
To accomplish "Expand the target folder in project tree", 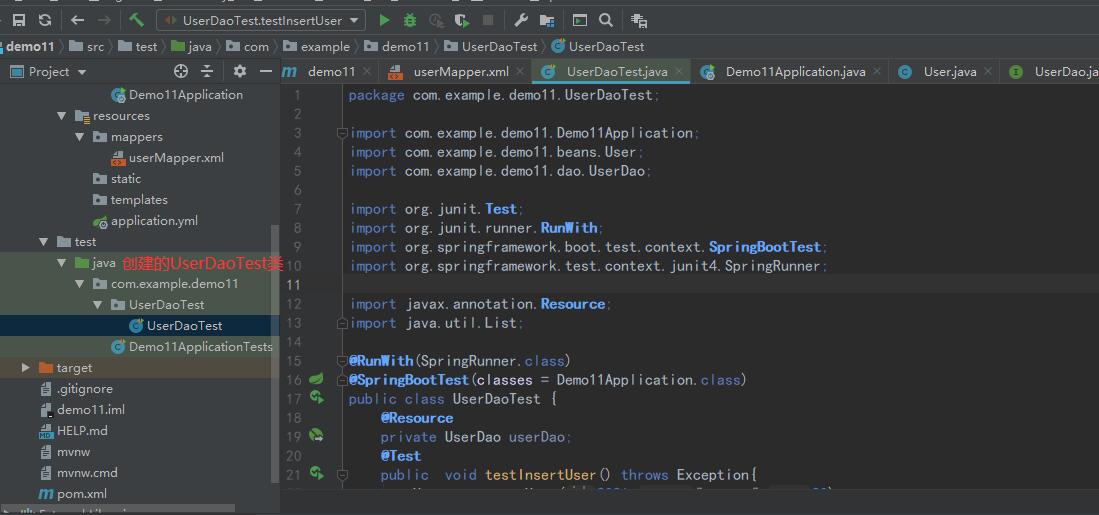I will point(26,368).
